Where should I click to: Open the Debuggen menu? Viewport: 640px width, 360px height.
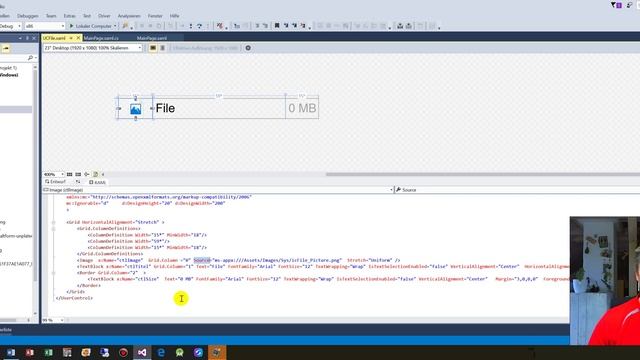27,16
